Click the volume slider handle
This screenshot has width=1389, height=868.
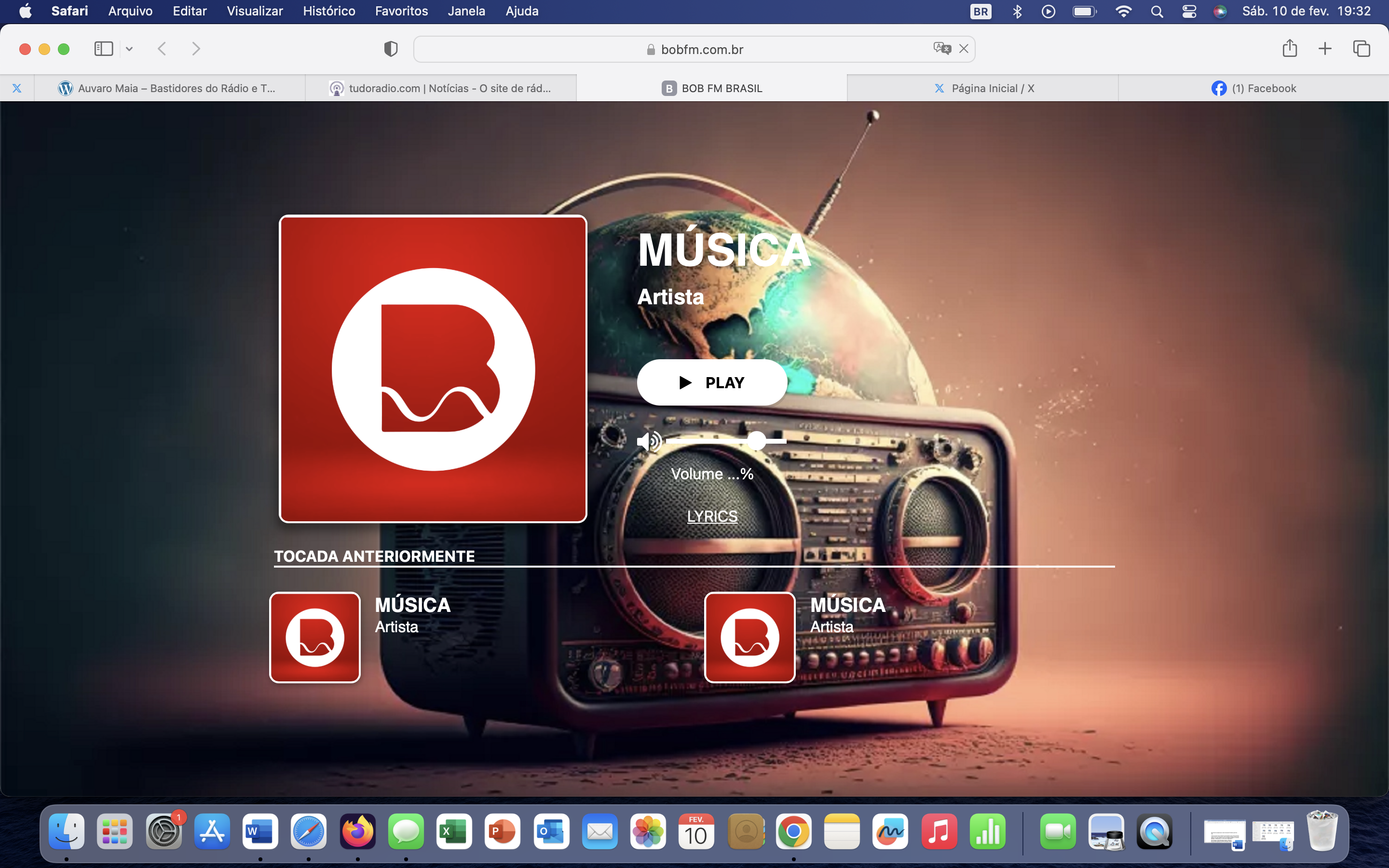757,441
